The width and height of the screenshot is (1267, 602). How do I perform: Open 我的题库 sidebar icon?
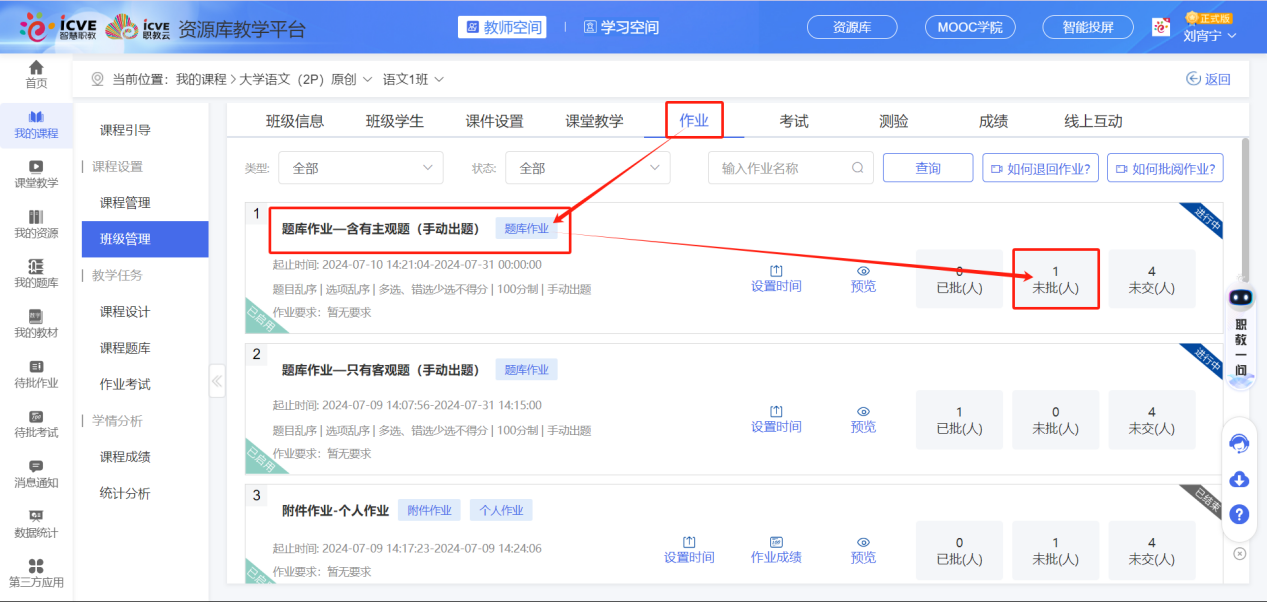[36, 266]
